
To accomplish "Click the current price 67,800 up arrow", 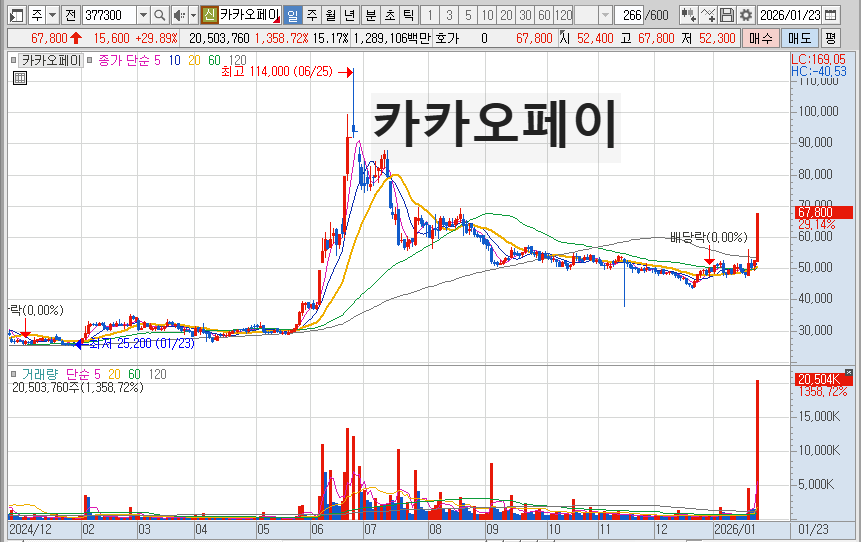I will [76, 38].
